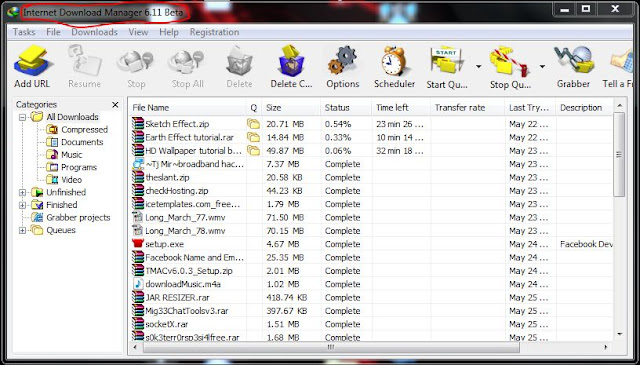Select the socketX.rar download row
Screen dimensions: 640x365
(371, 324)
